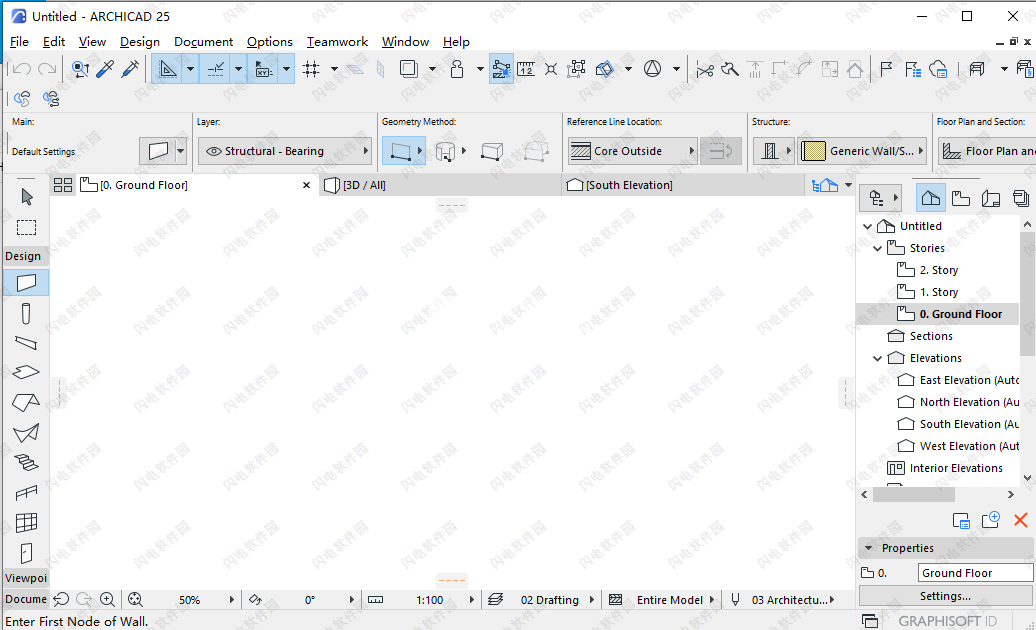Select the Curtain Wall tool

(x=26, y=522)
